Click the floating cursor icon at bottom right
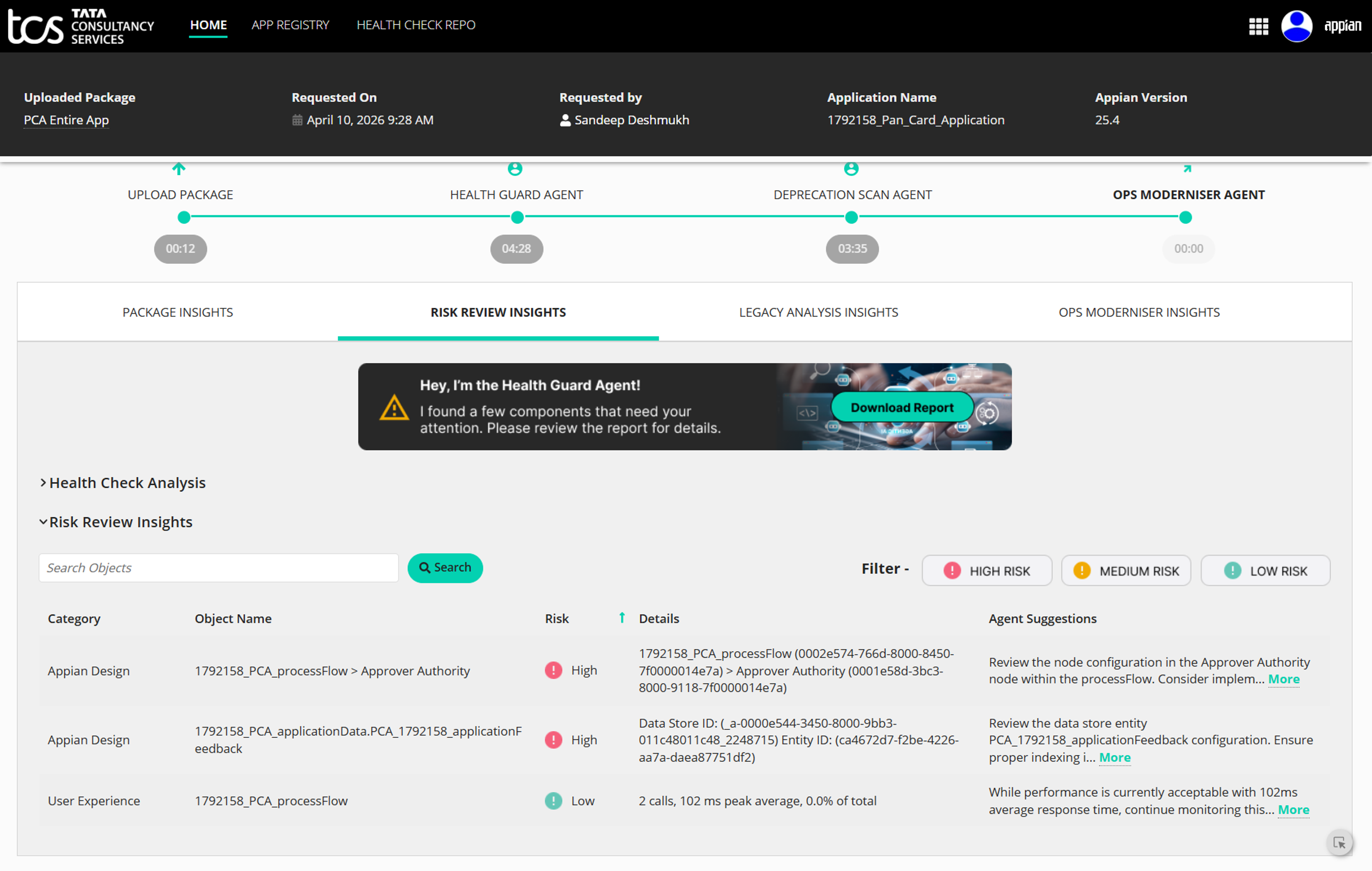1372x871 pixels. [x=1339, y=842]
